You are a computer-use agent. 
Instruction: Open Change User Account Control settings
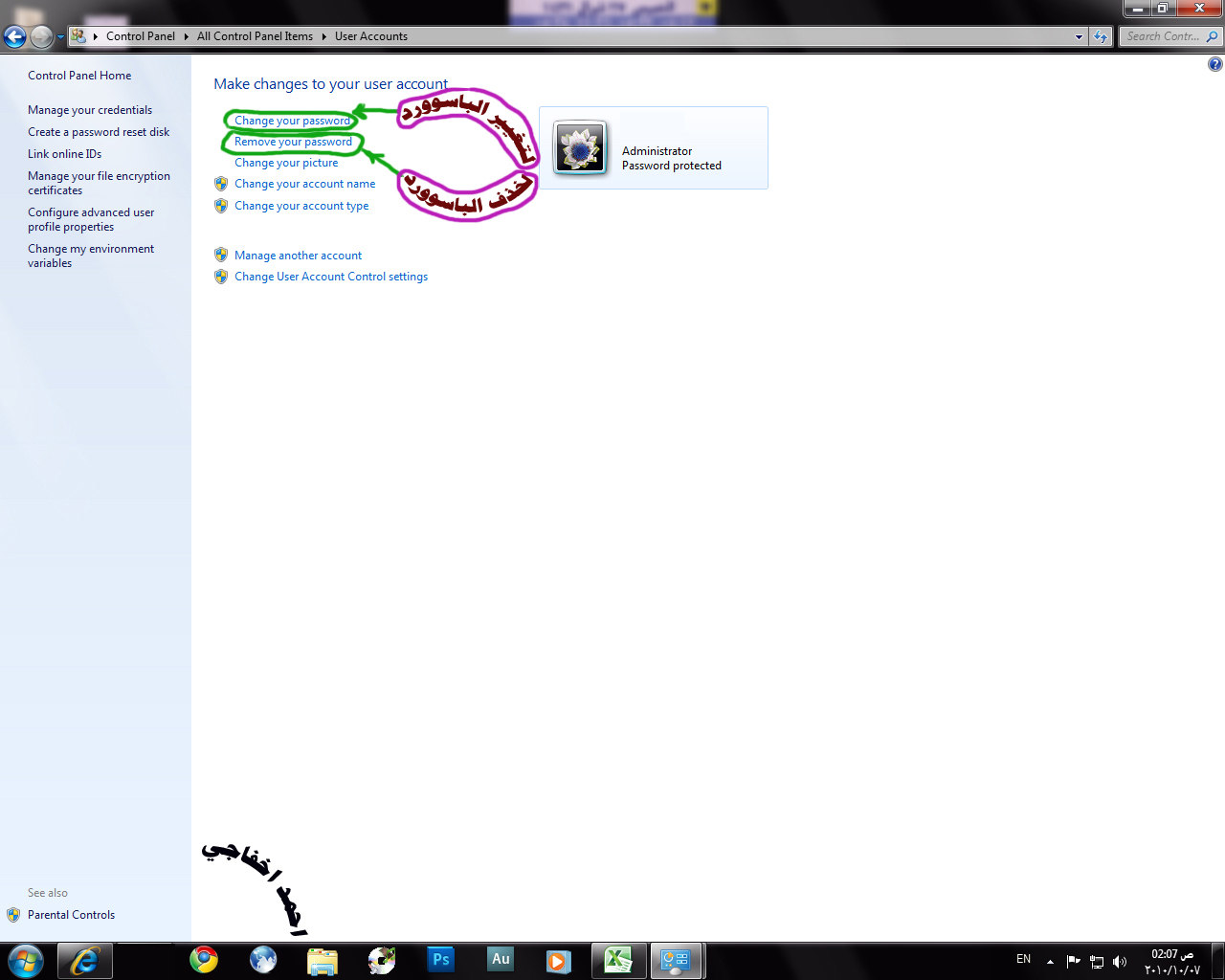pos(330,277)
